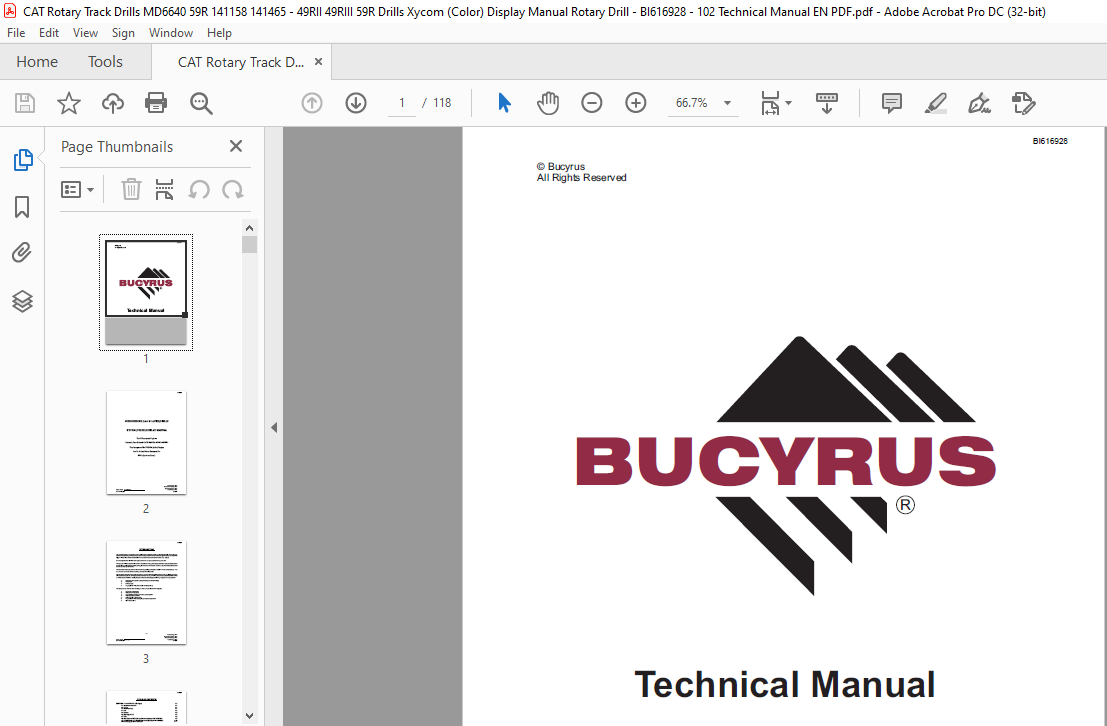Print the document with printer icon
1107x726 pixels.
click(156, 103)
